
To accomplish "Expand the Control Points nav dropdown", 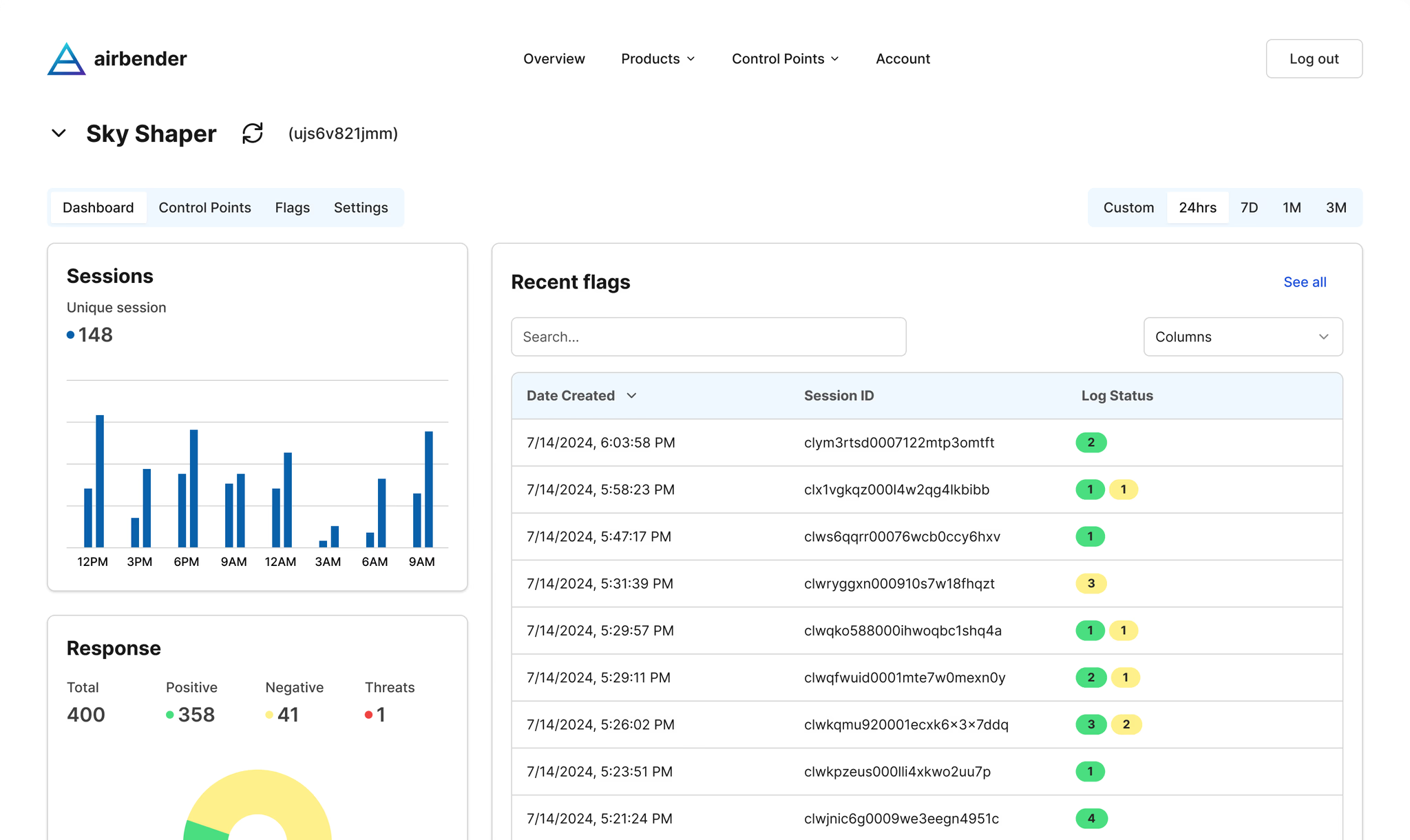I will 785,59.
